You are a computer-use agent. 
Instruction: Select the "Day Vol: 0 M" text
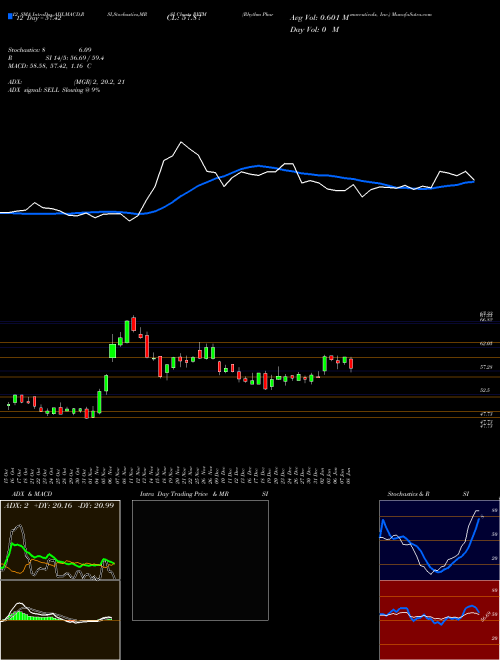tap(314, 29)
